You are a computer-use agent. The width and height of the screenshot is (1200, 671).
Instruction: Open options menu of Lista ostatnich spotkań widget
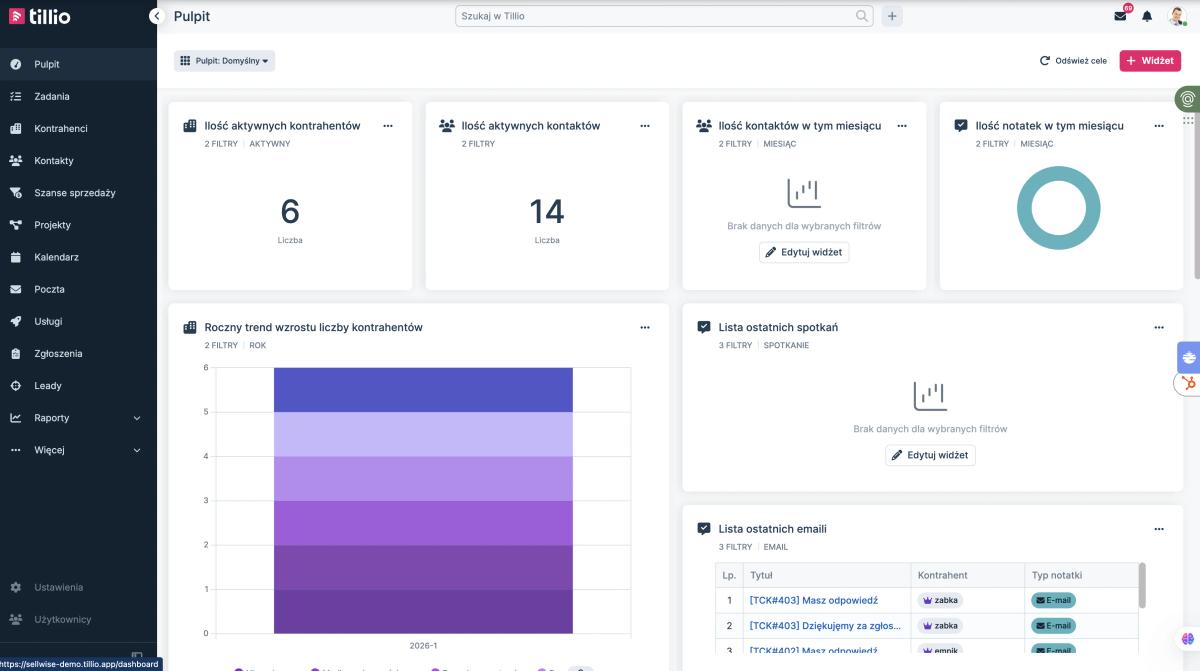[x=1159, y=327]
